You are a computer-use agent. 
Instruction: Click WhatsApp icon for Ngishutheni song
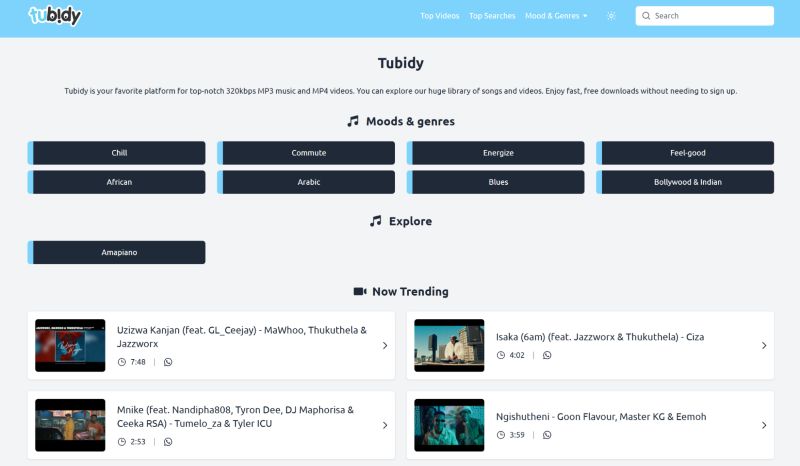[x=547, y=435]
